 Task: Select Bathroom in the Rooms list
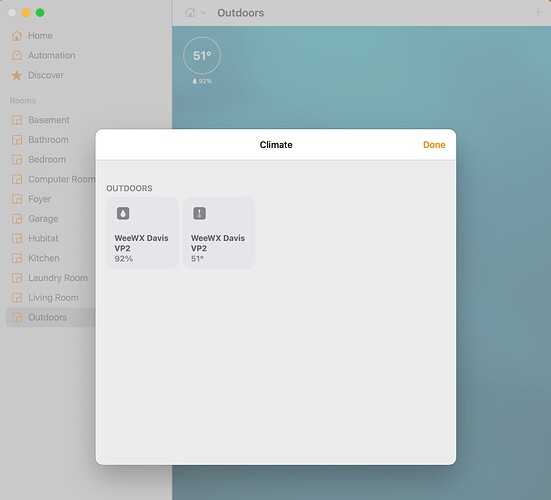[48, 140]
